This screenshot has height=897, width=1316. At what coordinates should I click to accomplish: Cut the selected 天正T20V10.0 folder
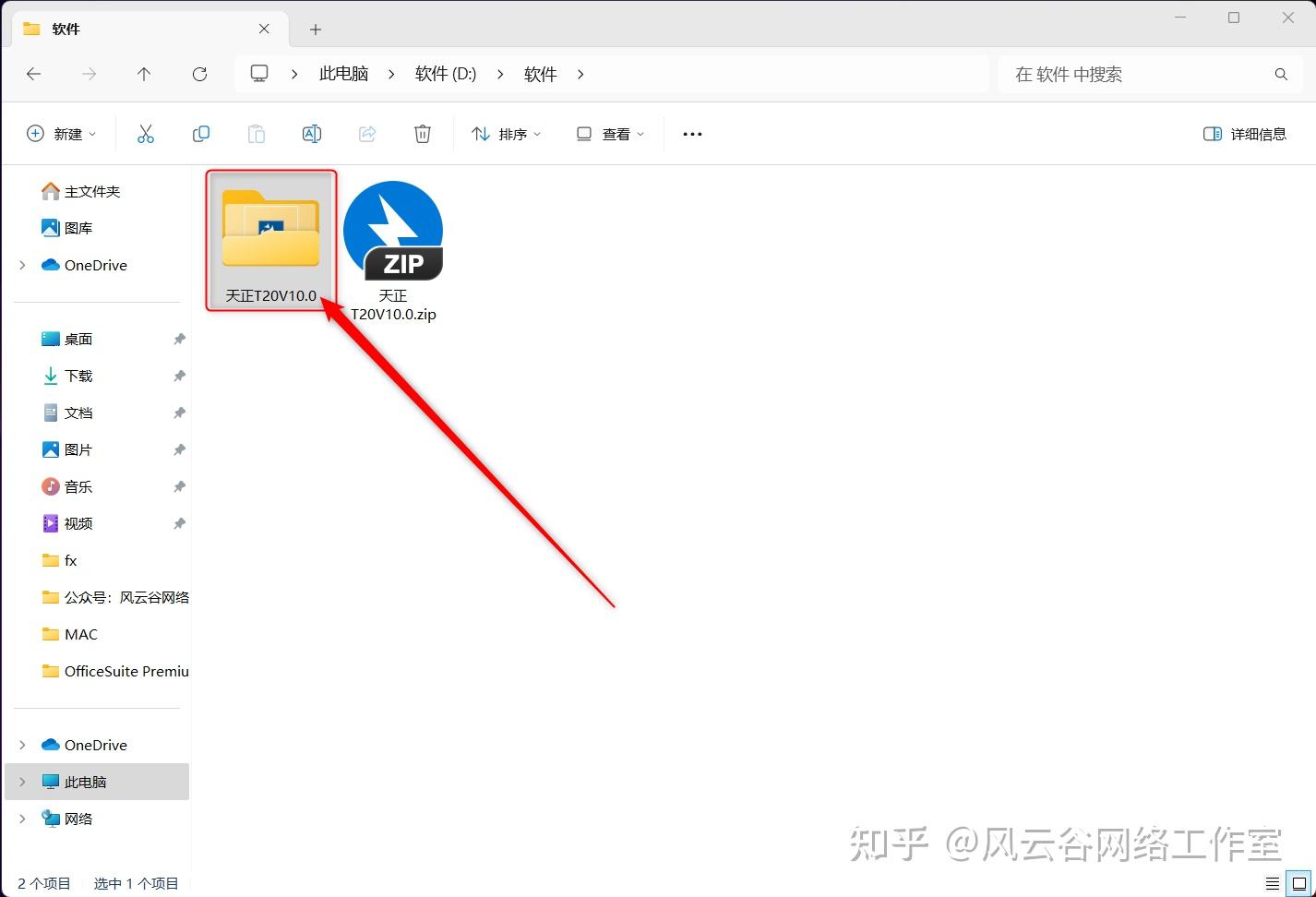(x=146, y=133)
